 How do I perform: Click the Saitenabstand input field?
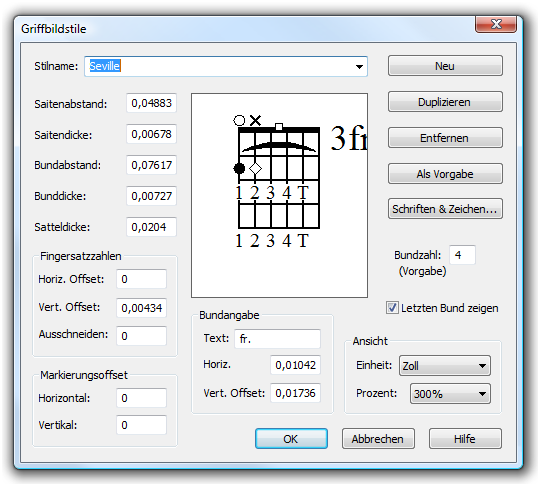point(151,103)
